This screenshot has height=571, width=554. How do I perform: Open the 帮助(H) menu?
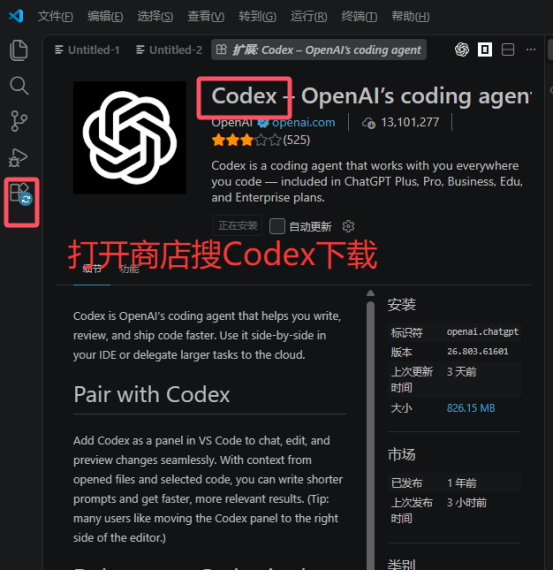(x=410, y=16)
